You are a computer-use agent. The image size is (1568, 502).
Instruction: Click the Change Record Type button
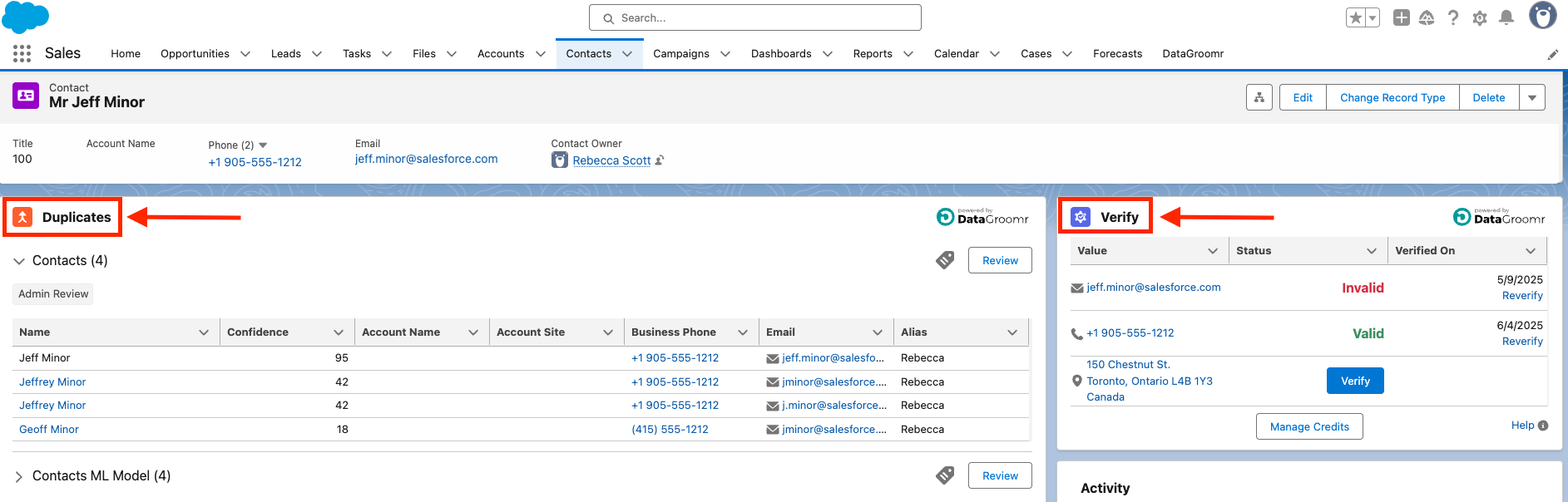1392,97
